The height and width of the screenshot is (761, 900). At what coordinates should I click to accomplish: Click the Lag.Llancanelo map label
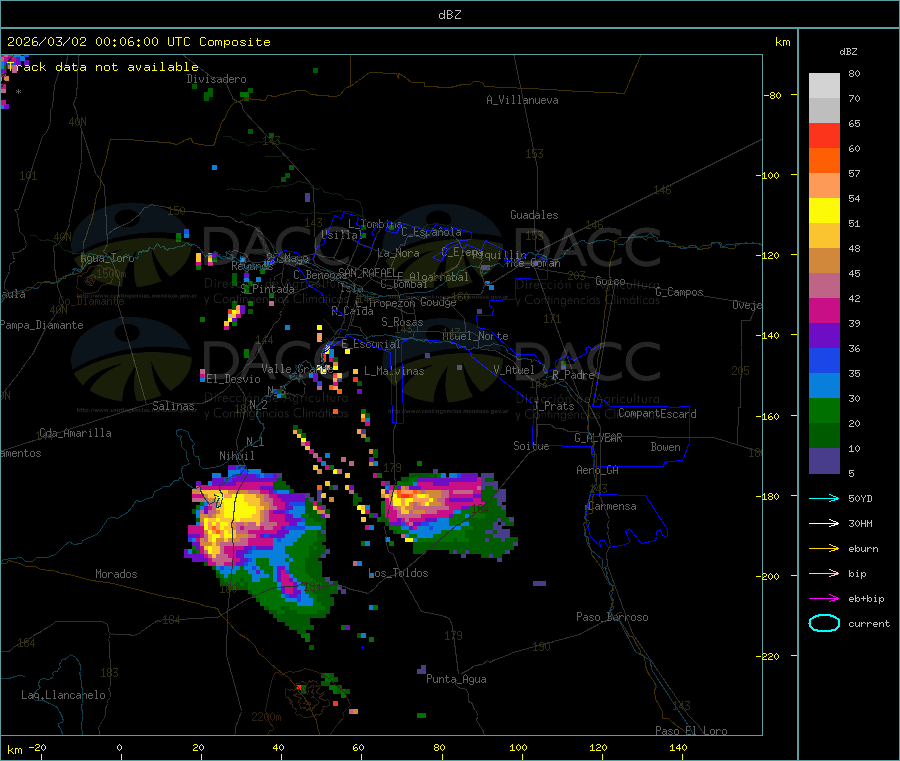coord(64,695)
